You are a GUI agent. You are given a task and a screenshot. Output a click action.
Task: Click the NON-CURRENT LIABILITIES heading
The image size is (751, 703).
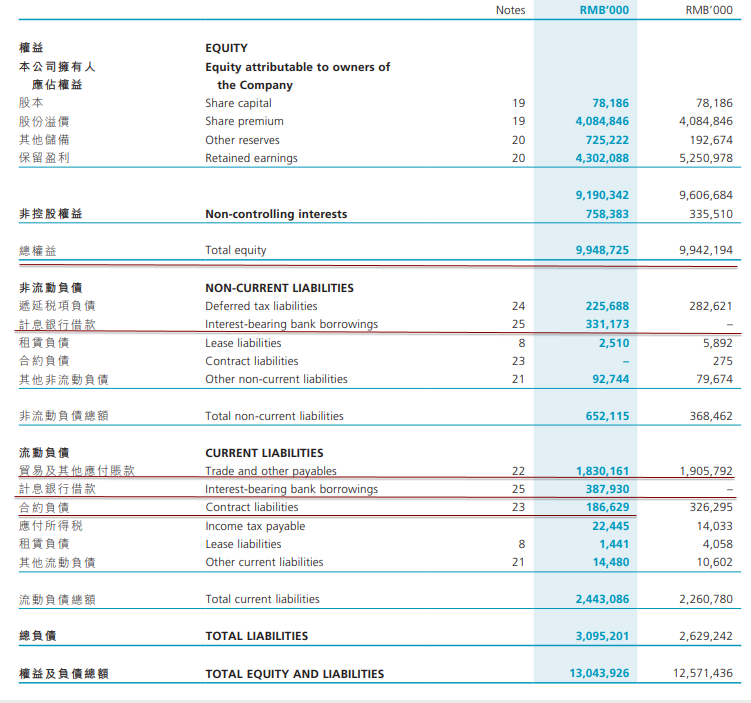(x=279, y=288)
